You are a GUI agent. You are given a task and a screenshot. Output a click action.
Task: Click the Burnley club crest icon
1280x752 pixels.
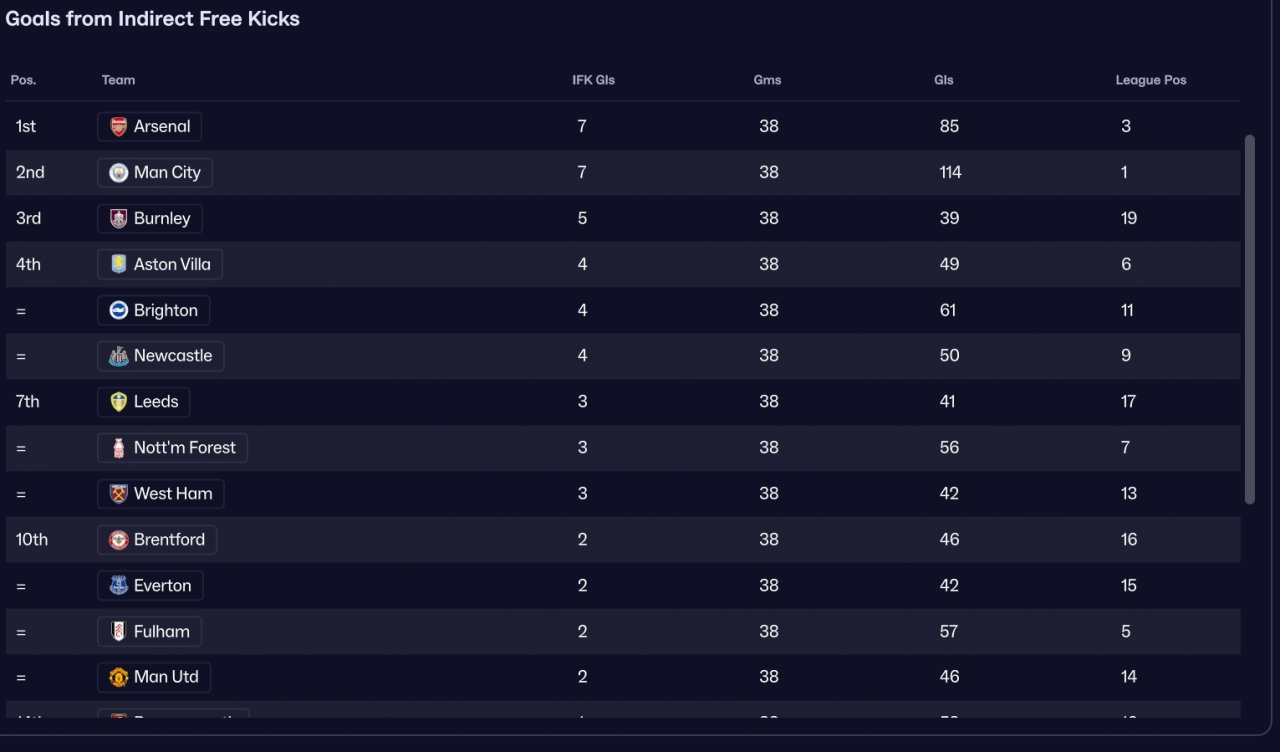point(119,219)
